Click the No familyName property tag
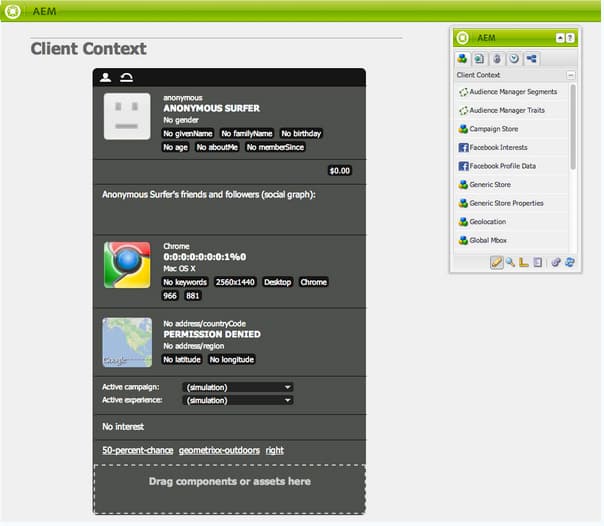 [247, 134]
